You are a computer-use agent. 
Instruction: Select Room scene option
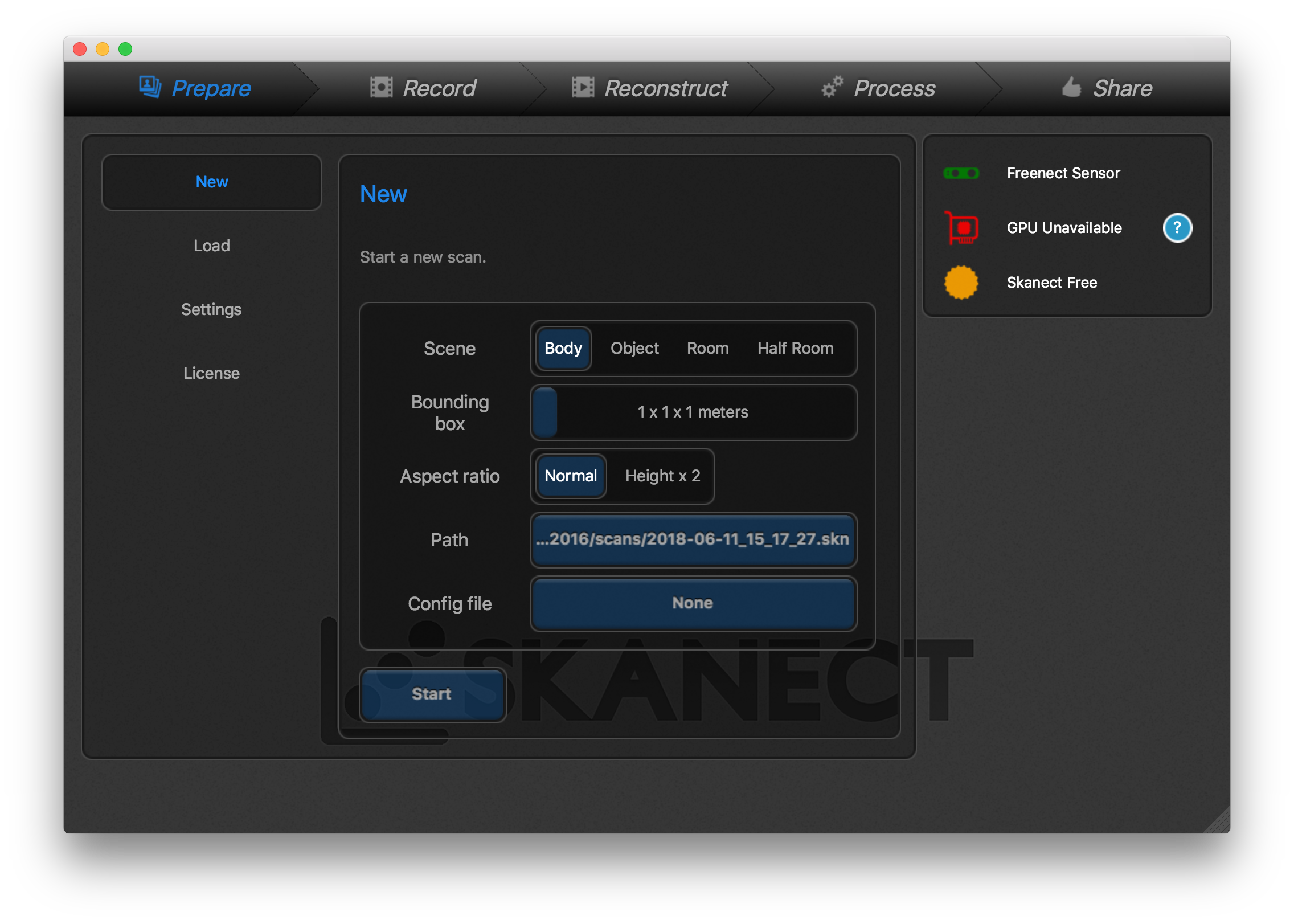point(707,348)
